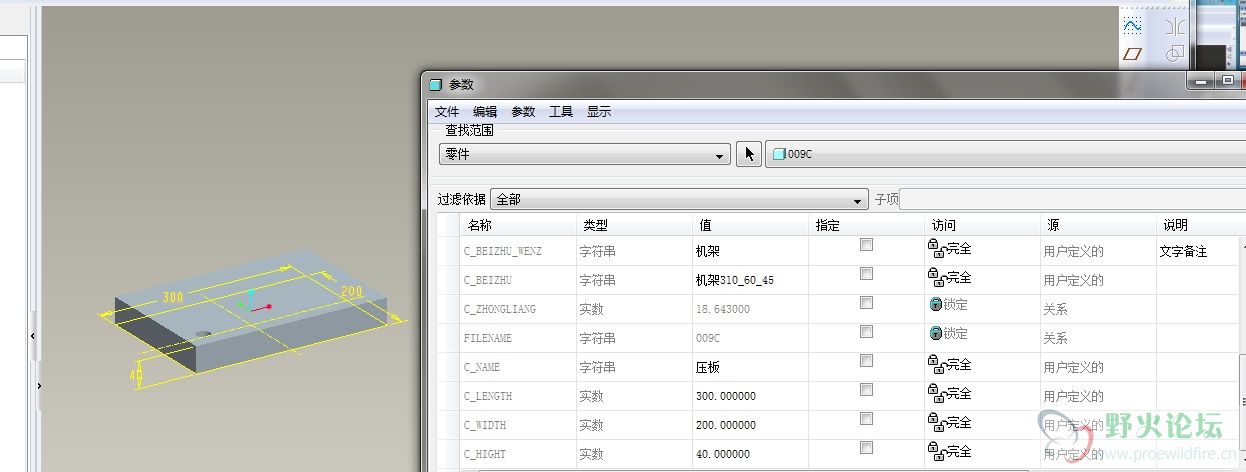Pick the merge/intersect tool icon

tap(1175, 53)
